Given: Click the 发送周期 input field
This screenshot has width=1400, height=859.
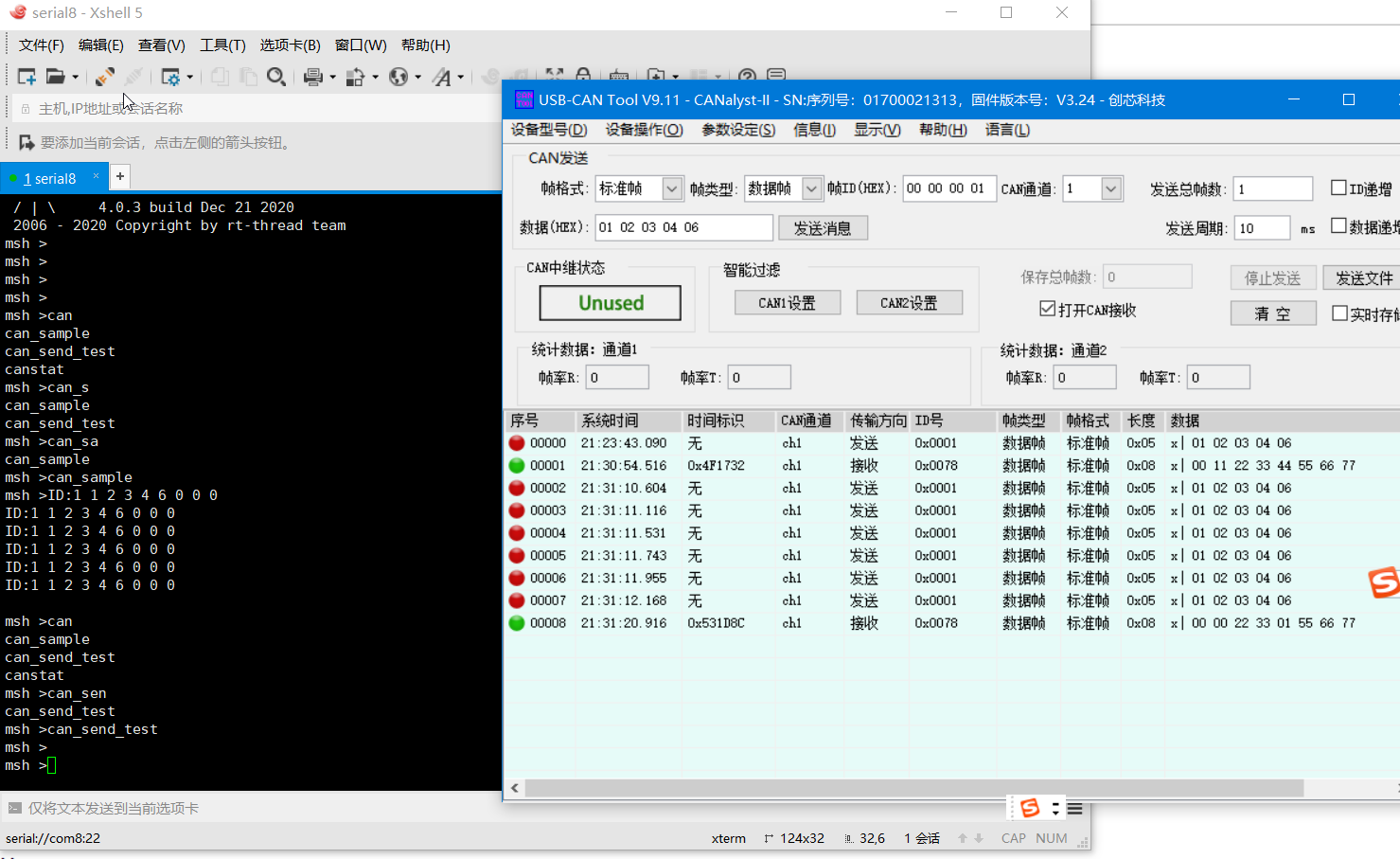Looking at the screenshot, I should pyautogui.click(x=1263, y=227).
